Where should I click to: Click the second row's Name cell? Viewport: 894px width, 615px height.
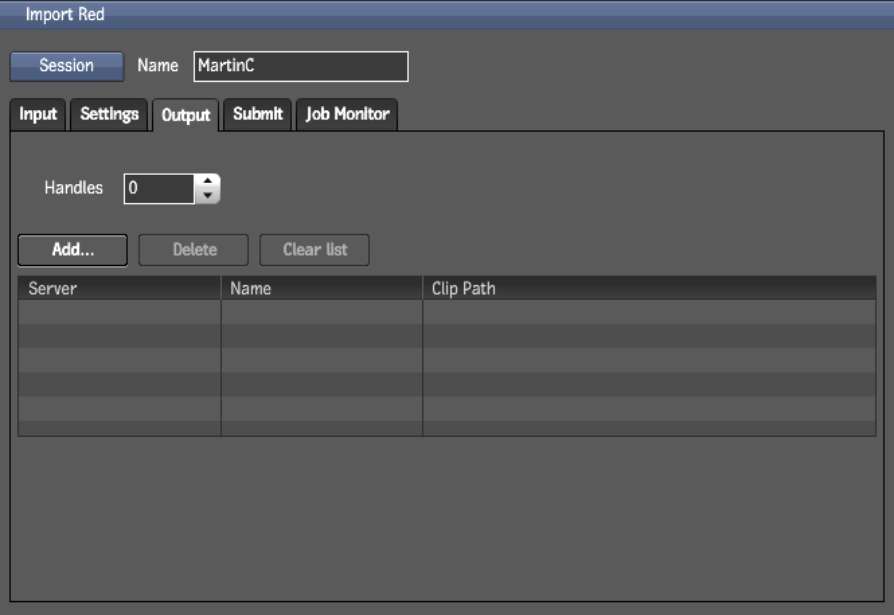321,336
